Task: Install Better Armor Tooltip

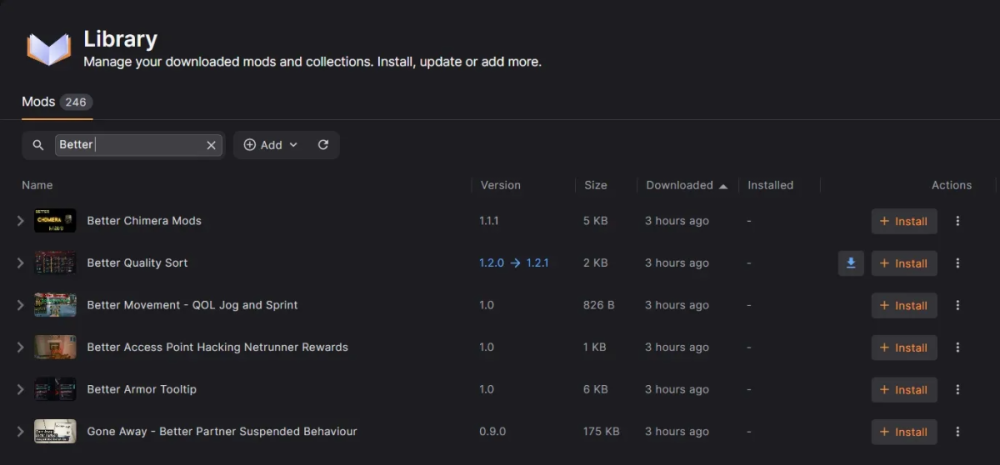Action: [904, 390]
